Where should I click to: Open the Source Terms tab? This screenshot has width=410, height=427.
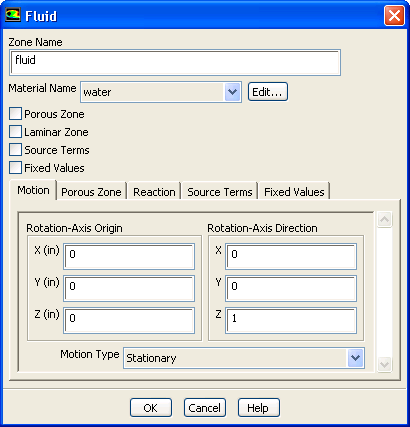pyautogui.click(x=220, y=192)
